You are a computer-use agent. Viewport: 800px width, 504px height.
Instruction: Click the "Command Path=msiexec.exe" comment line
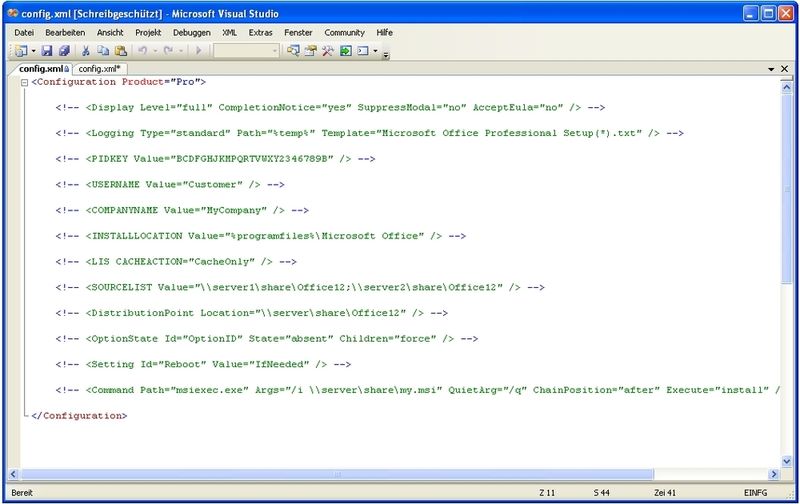pyautogui.click(x=418, y=390)
